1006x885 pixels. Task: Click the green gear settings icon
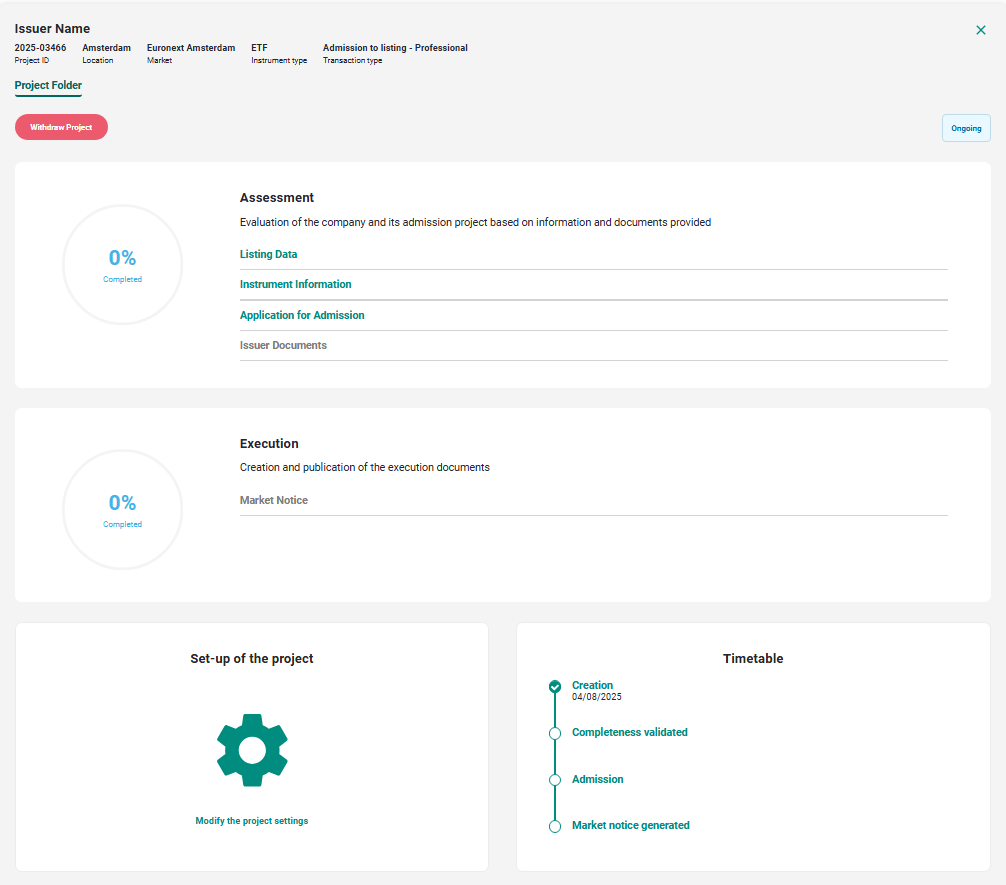(x=252, y=750)
